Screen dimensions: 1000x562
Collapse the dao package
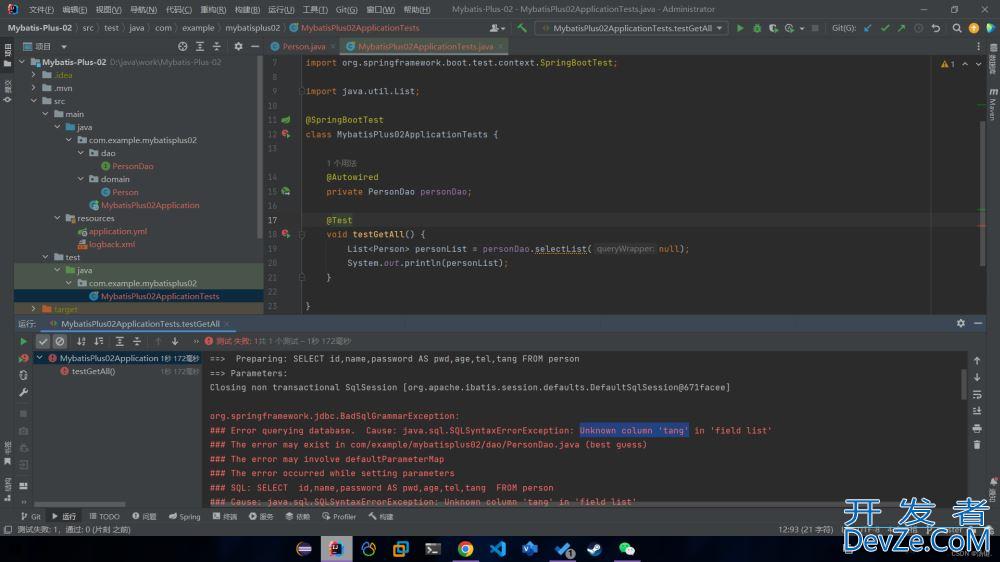(x=81, y=153)
